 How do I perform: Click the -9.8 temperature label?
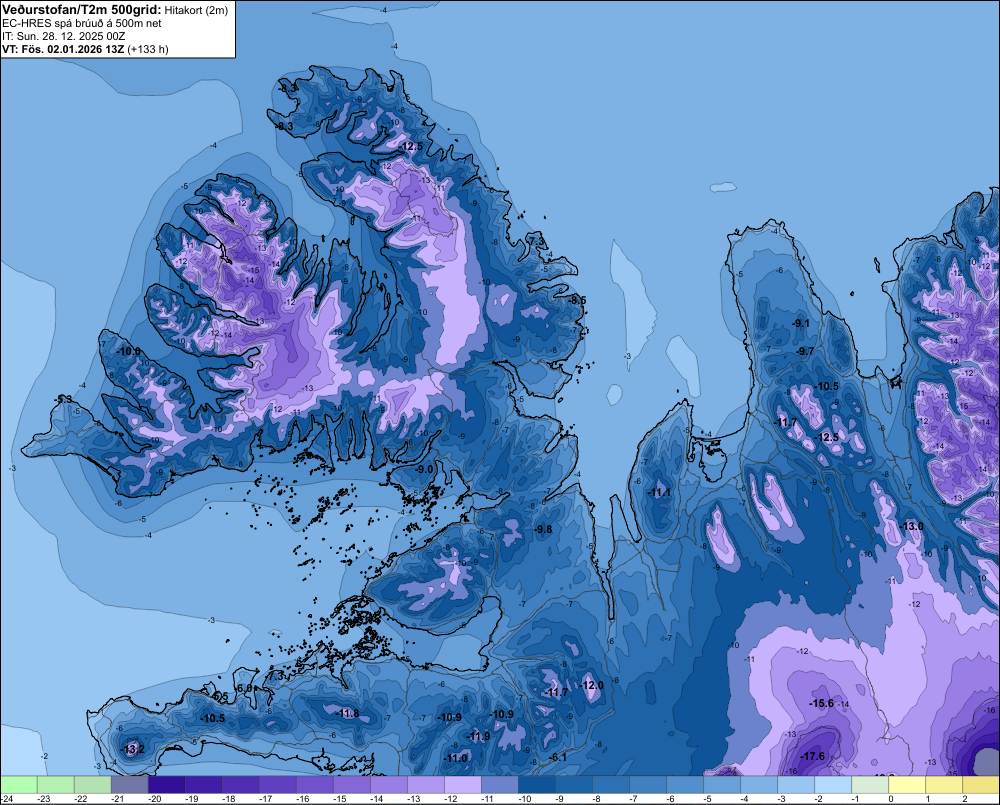tap(543, 529)
